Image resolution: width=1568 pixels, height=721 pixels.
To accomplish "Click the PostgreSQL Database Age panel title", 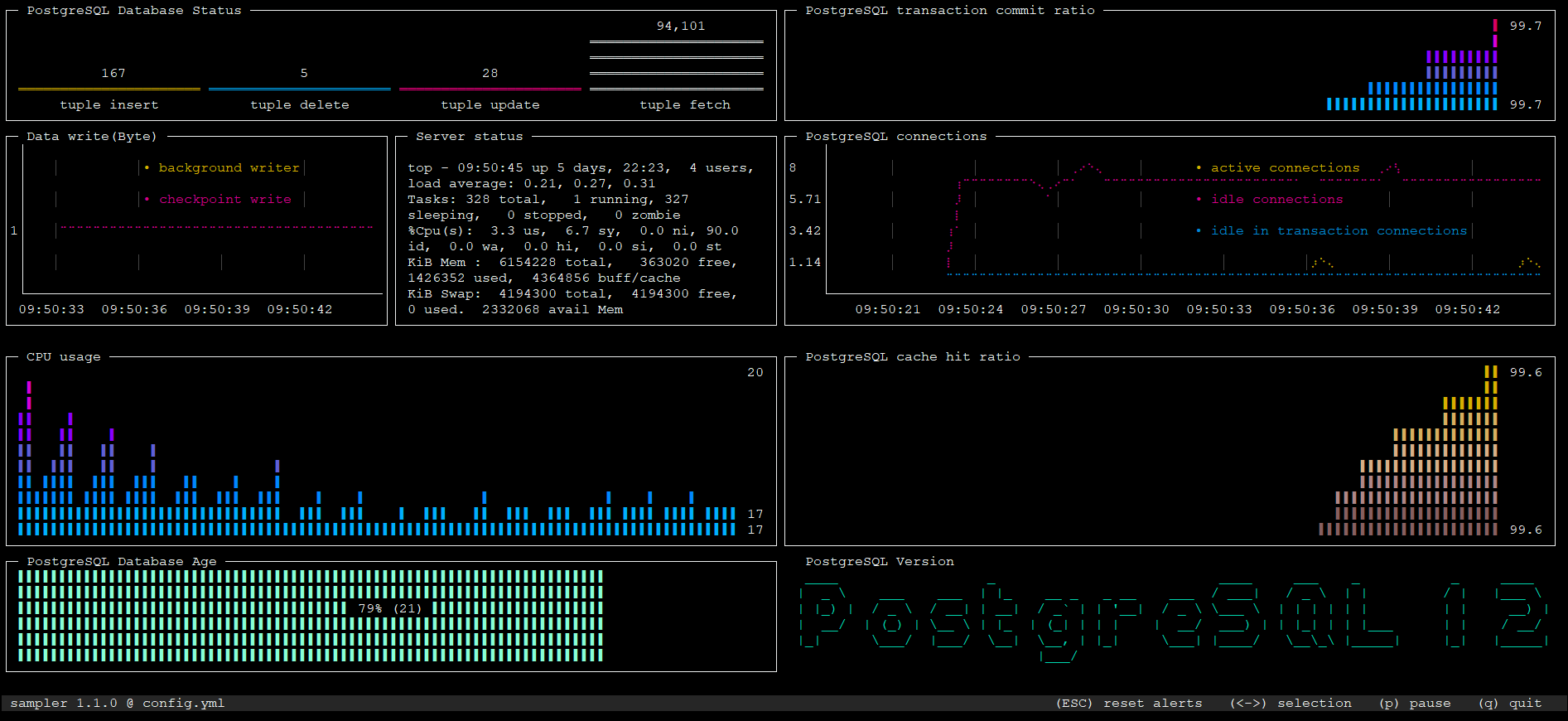I will [122, 561].
